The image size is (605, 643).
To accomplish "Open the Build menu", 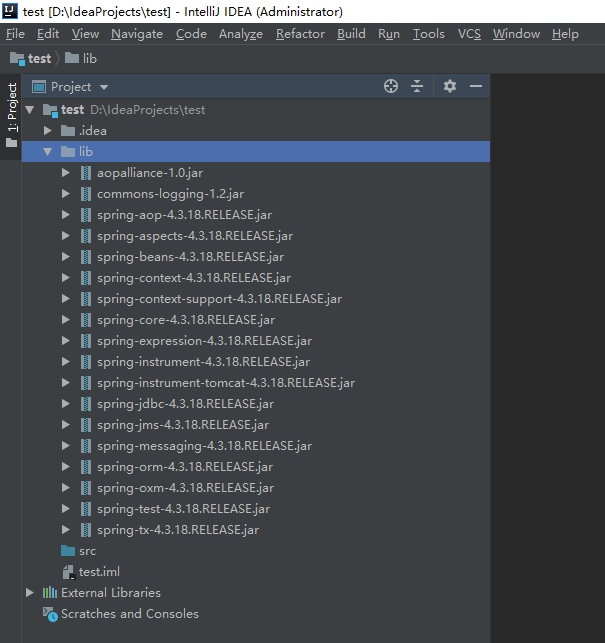I will click(351, 34).
